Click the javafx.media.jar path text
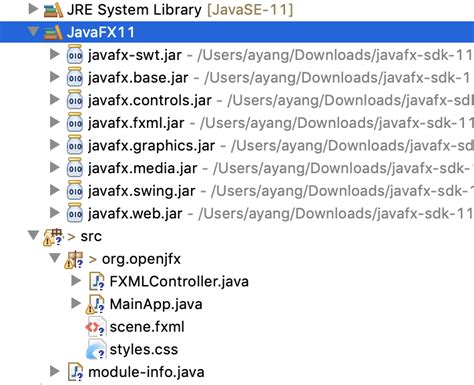The height and width of the screenshot is (385, 474). point(343,168)
